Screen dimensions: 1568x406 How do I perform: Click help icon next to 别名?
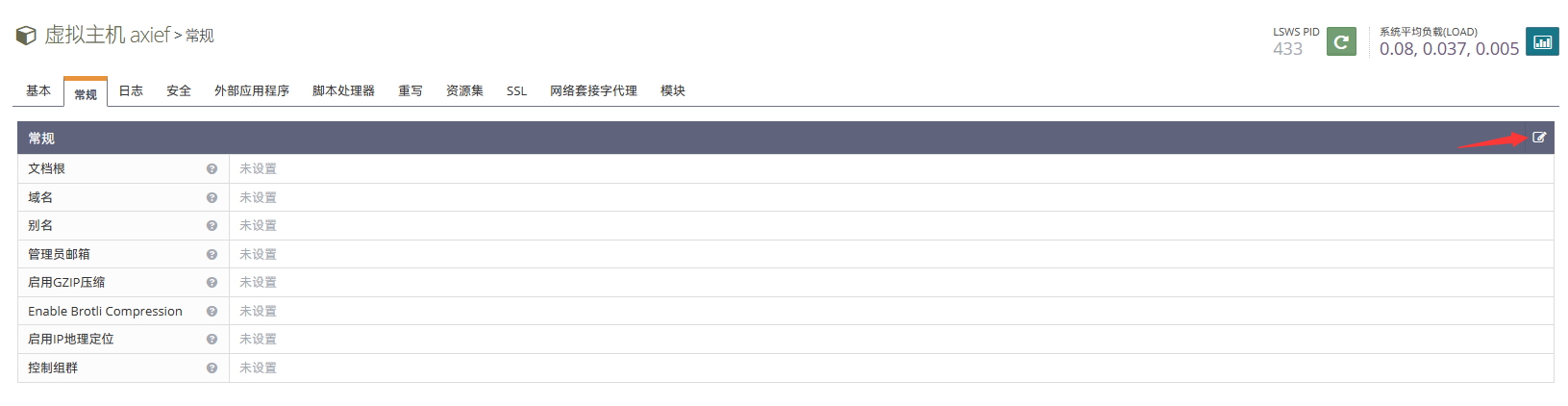(x=212, y=225)
